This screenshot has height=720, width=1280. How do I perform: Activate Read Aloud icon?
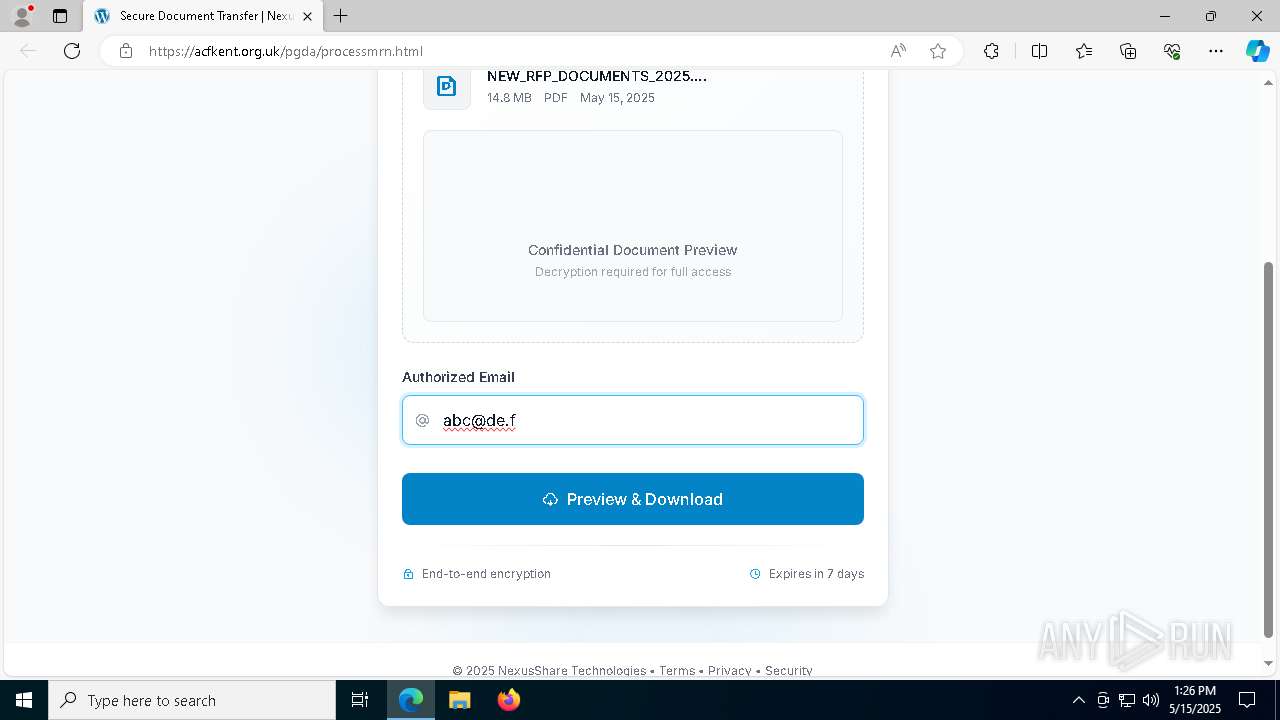[898, 51]
